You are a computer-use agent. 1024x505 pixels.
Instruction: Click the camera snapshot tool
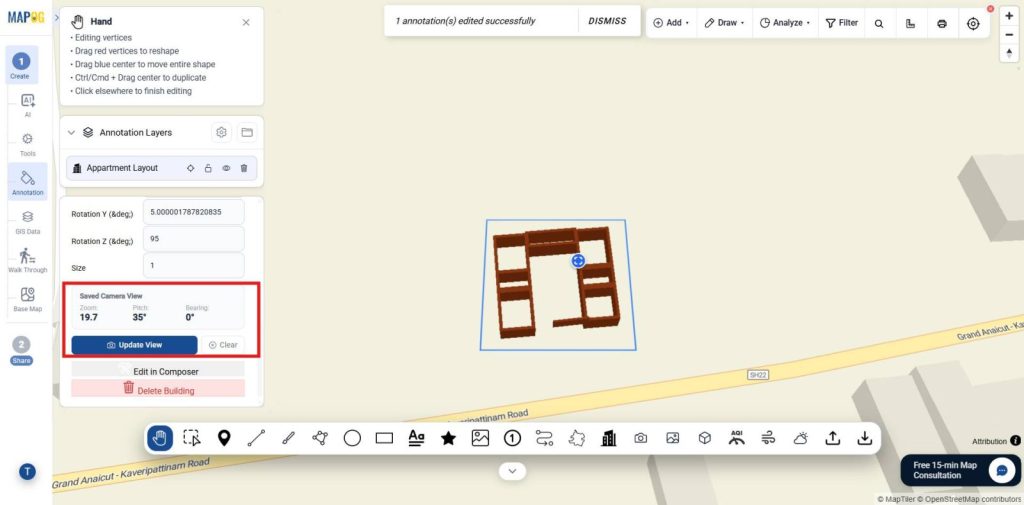click(x=641, y=438)
